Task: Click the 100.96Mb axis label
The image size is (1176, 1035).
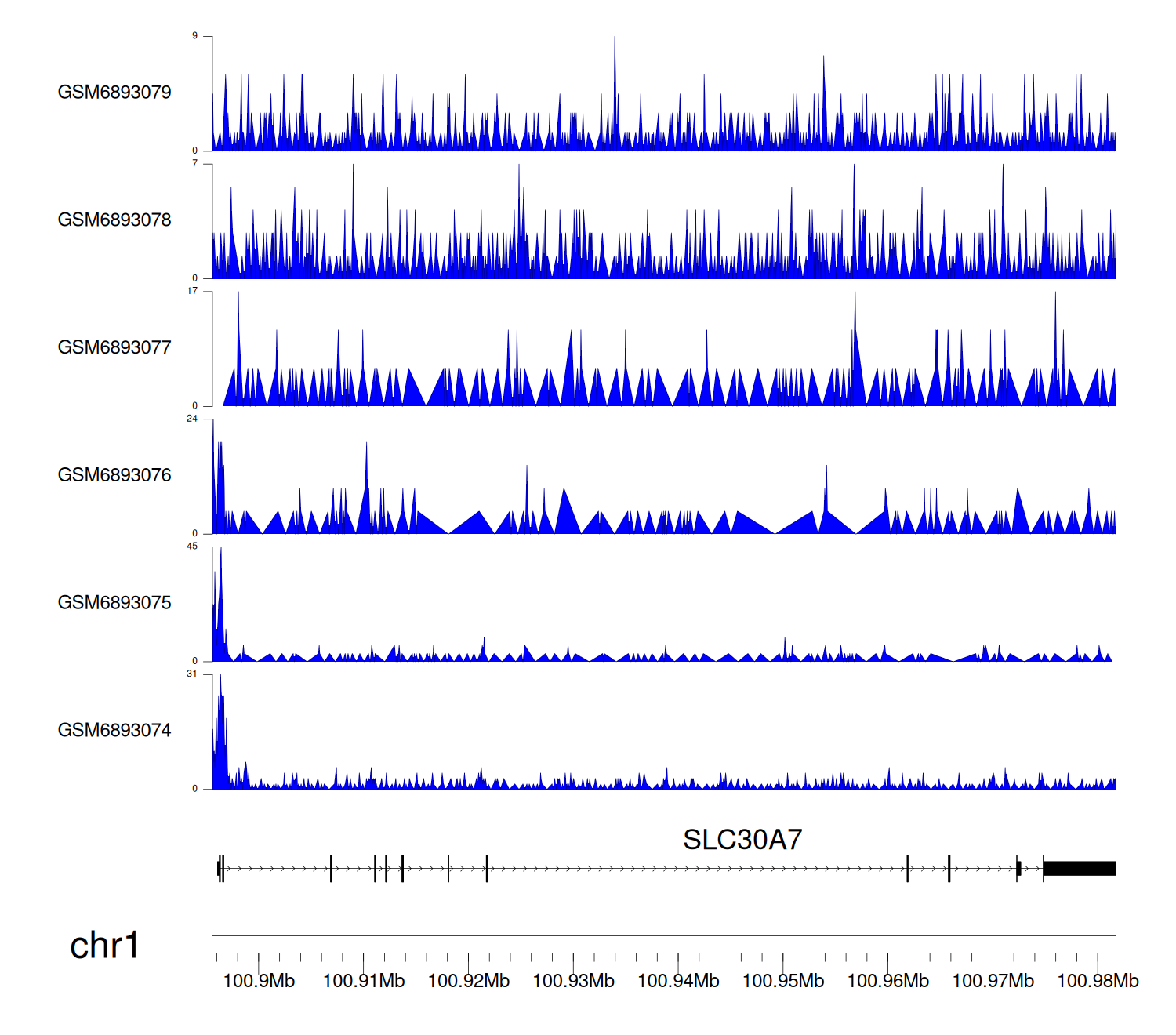Action: [x=888, y=981]
